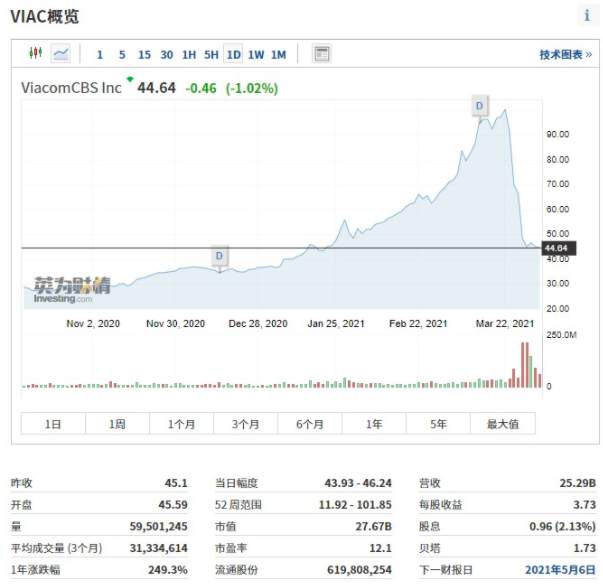Viewport: 603px width, 587px height.
Task: Select the area line chart icon
Action: tap(61, 53)
